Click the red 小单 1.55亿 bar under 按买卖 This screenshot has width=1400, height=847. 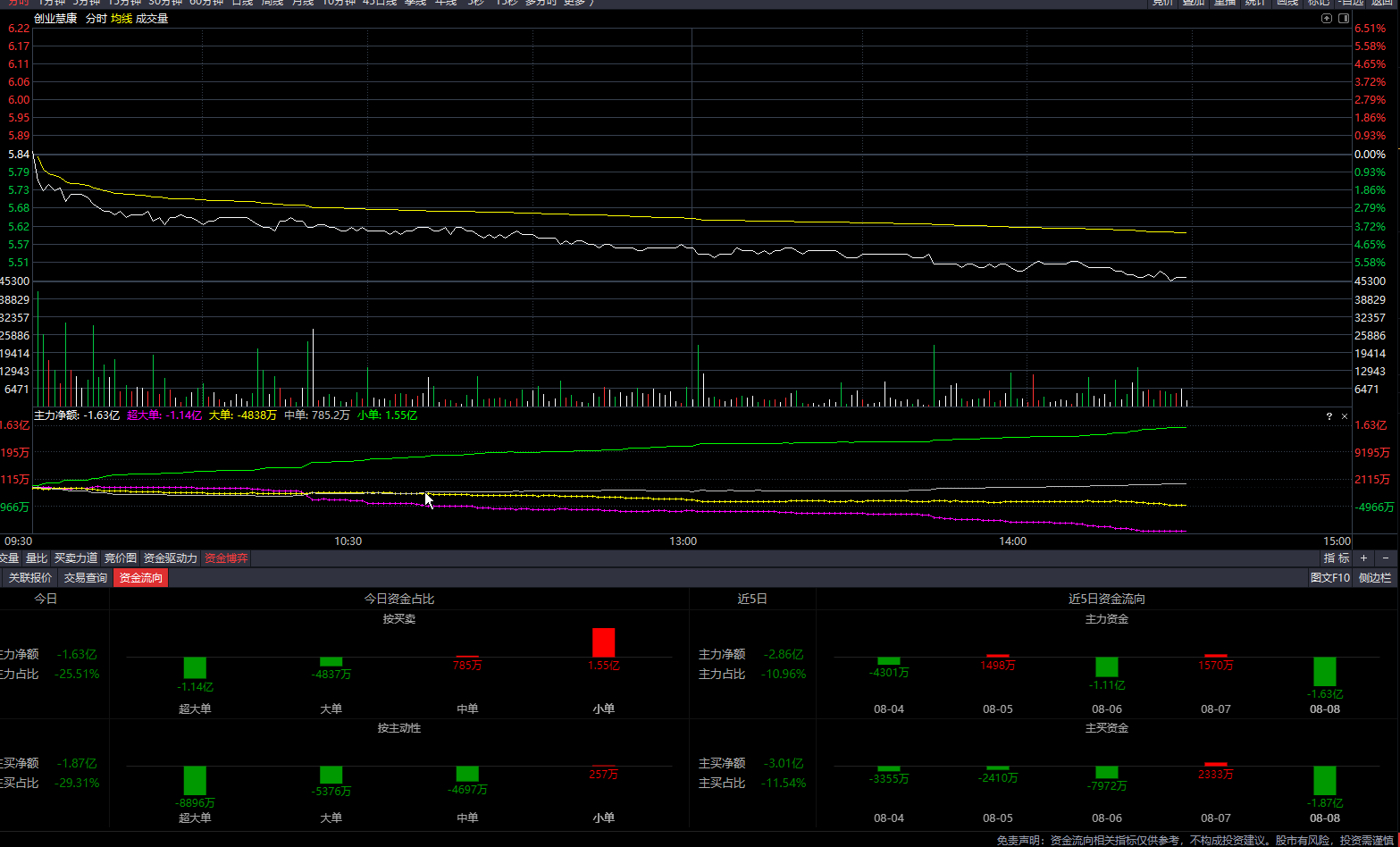tap(604, 643)
